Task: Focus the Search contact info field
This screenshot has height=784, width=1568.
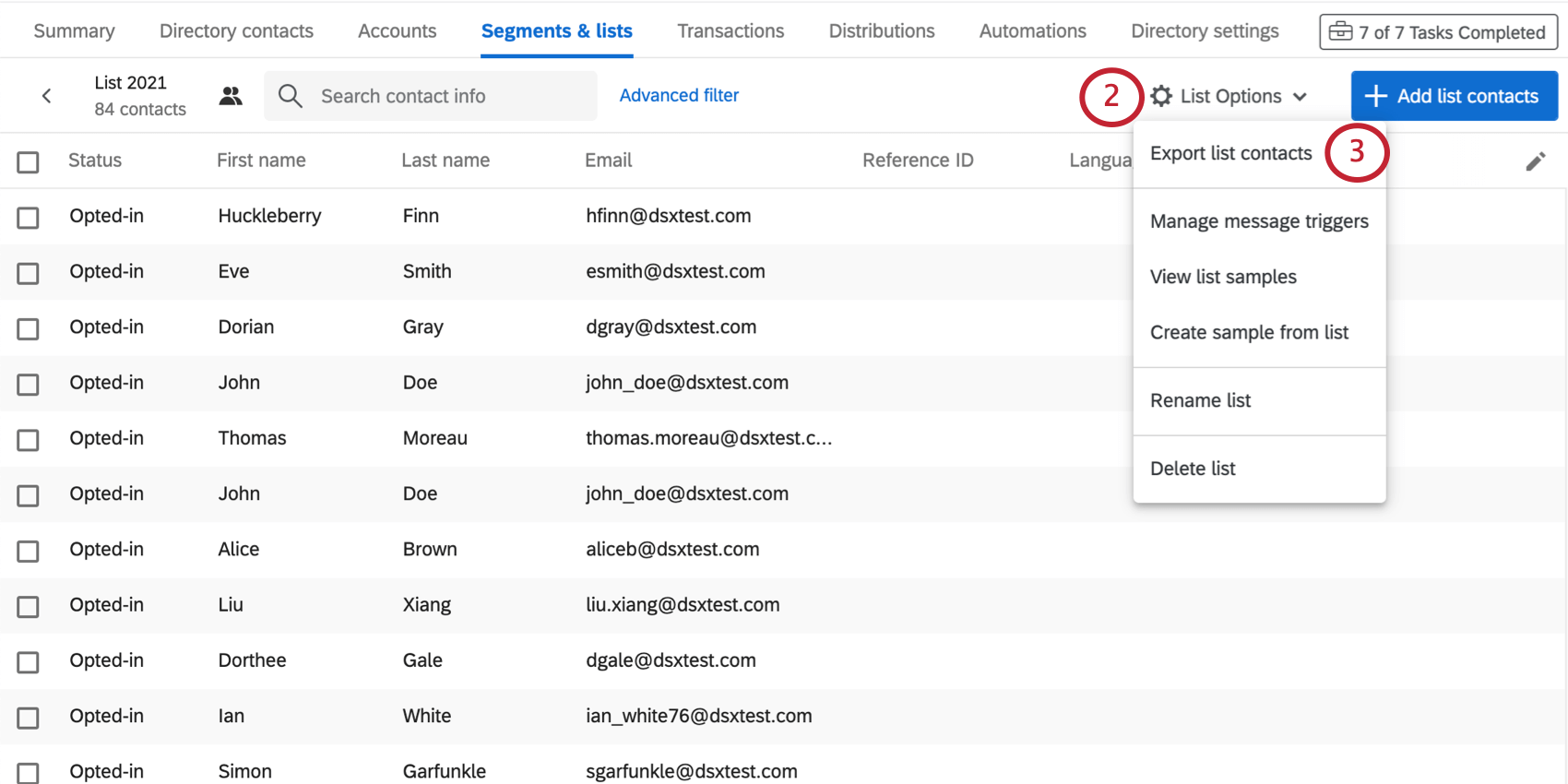Action: coord(431,96)
